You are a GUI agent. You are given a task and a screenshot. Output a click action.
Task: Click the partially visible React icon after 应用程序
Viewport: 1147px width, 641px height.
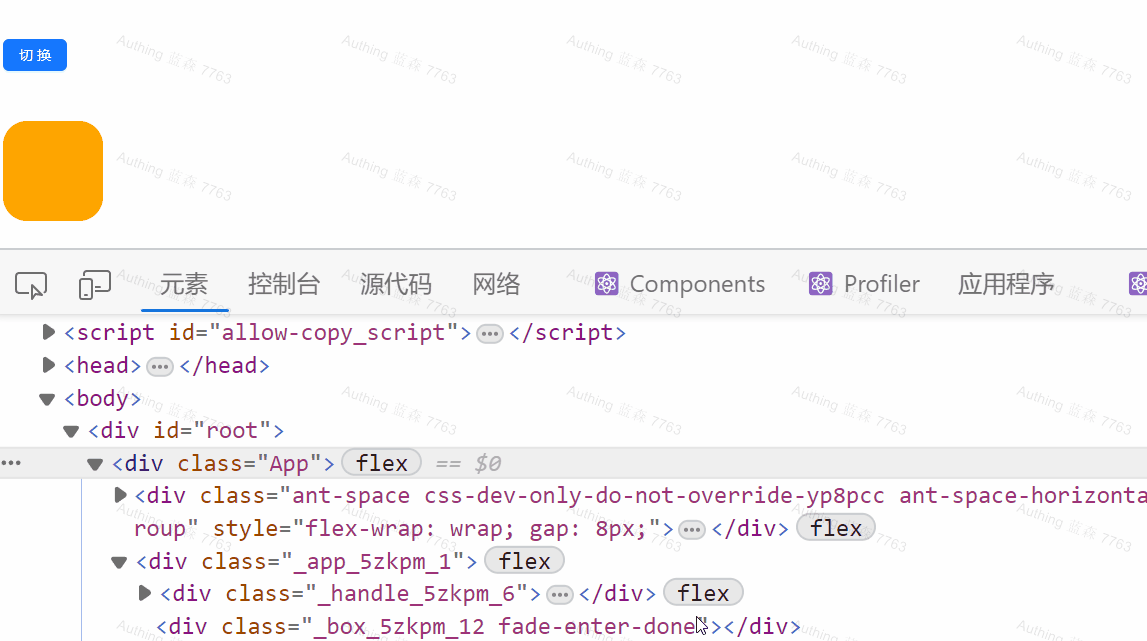1138,284
